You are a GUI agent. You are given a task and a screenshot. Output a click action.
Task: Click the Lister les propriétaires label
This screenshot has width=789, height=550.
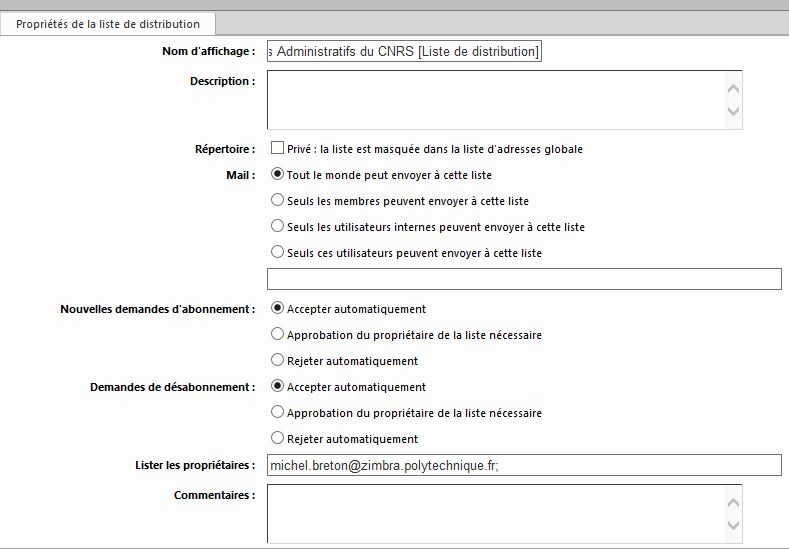click(195, 465)
